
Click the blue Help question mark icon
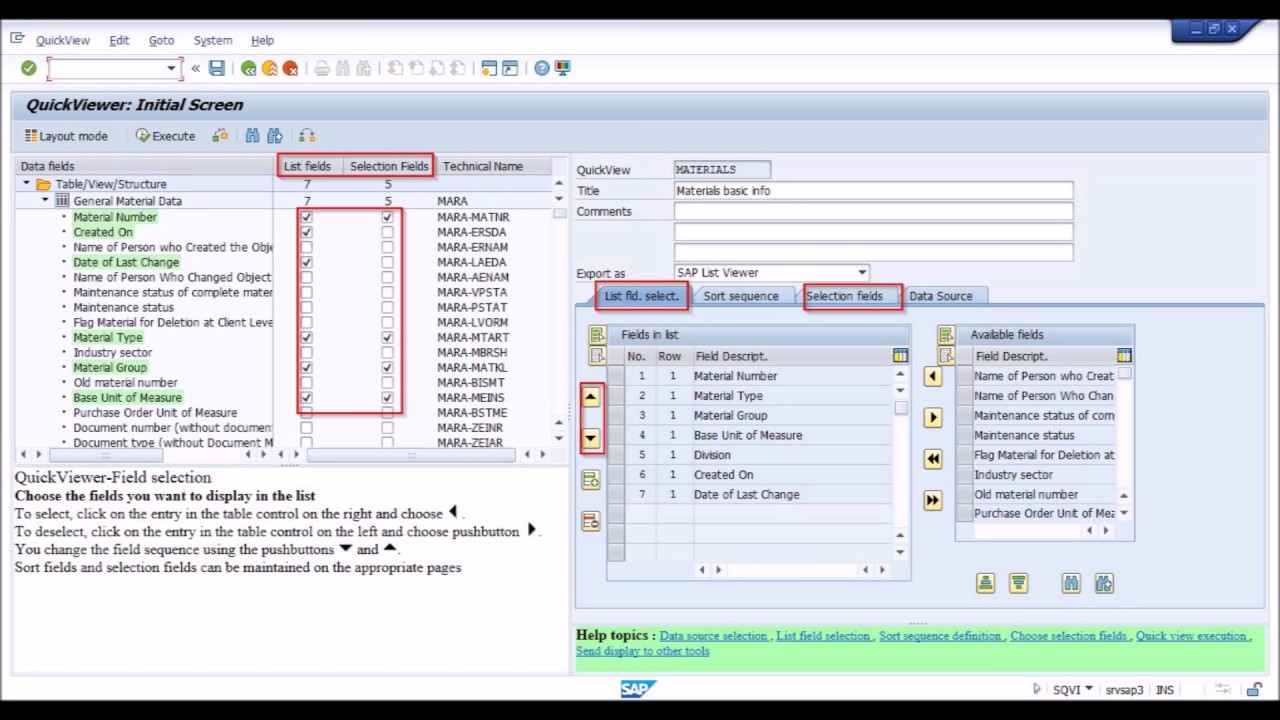tap(542, 68)
